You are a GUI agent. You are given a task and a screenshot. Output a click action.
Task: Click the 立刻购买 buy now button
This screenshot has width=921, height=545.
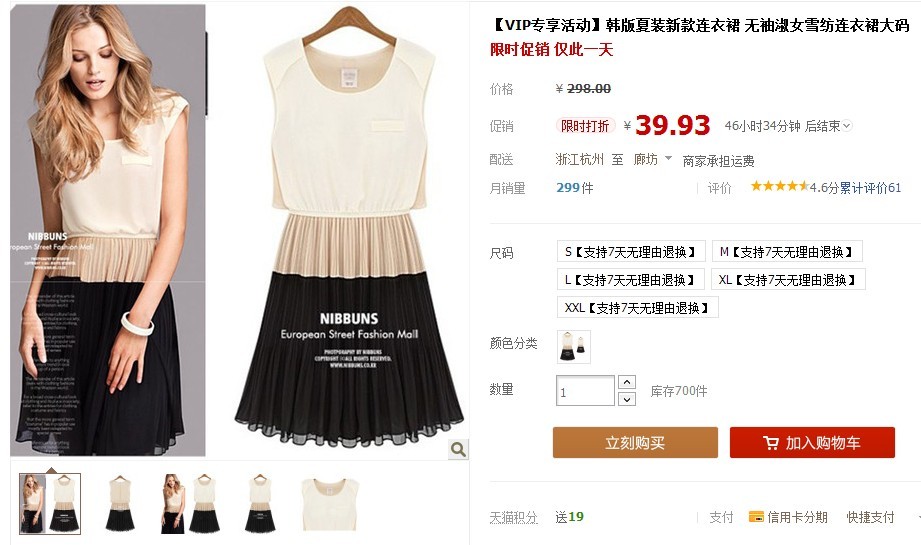click(635, 443)
